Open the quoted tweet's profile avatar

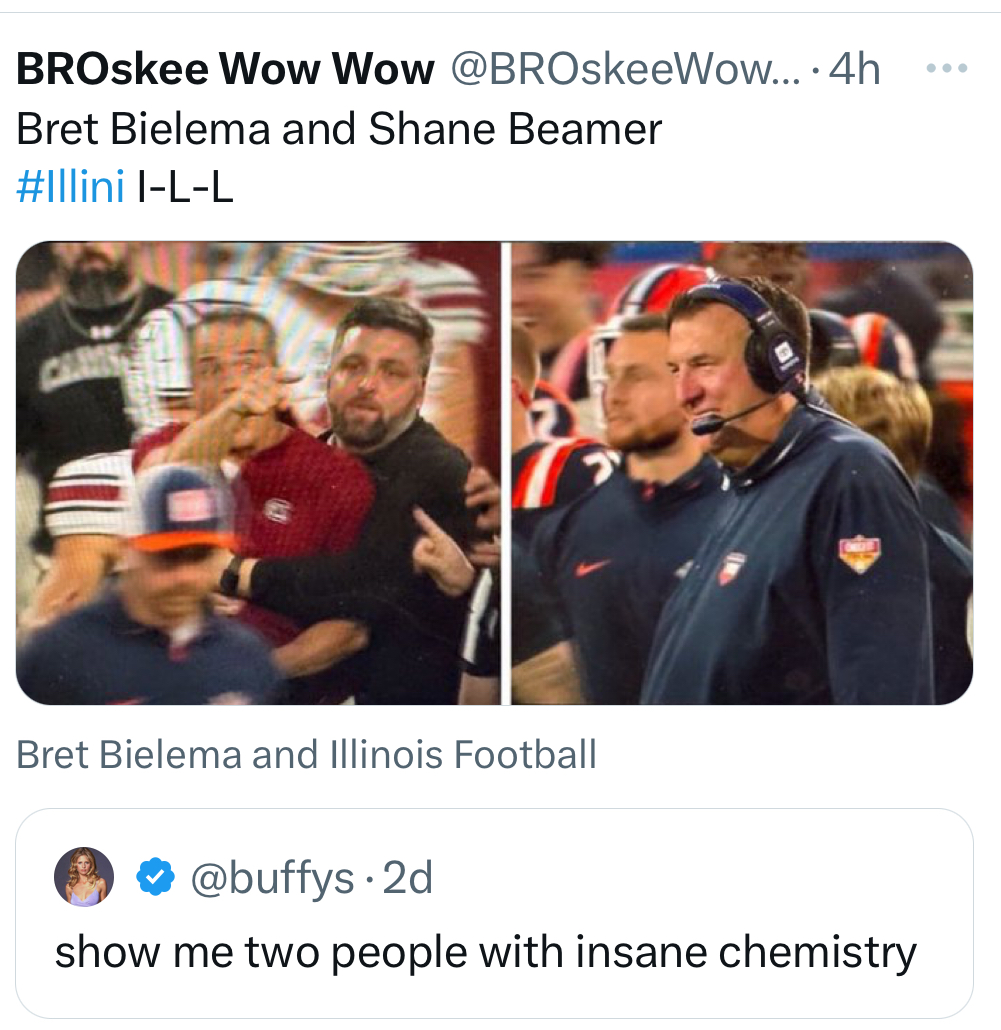[x=84, y=877]
